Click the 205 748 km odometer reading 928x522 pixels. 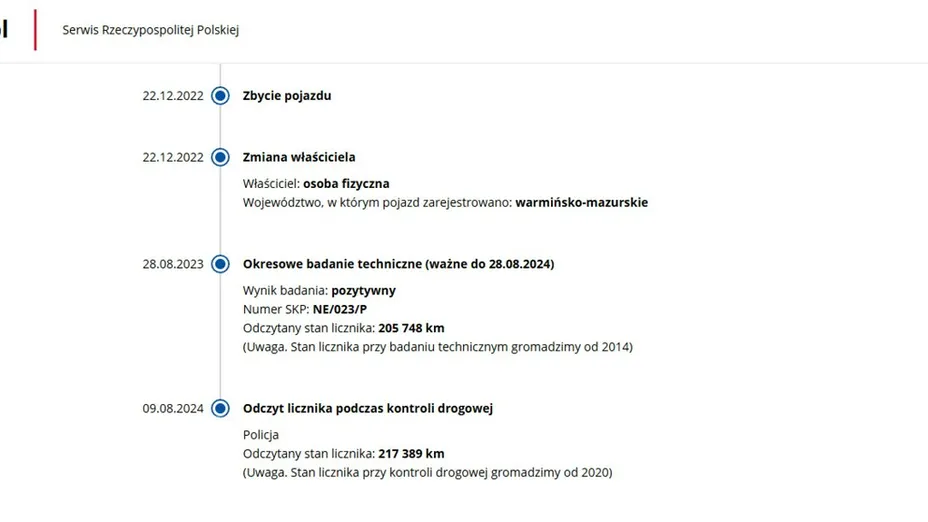tap(411, 328)
